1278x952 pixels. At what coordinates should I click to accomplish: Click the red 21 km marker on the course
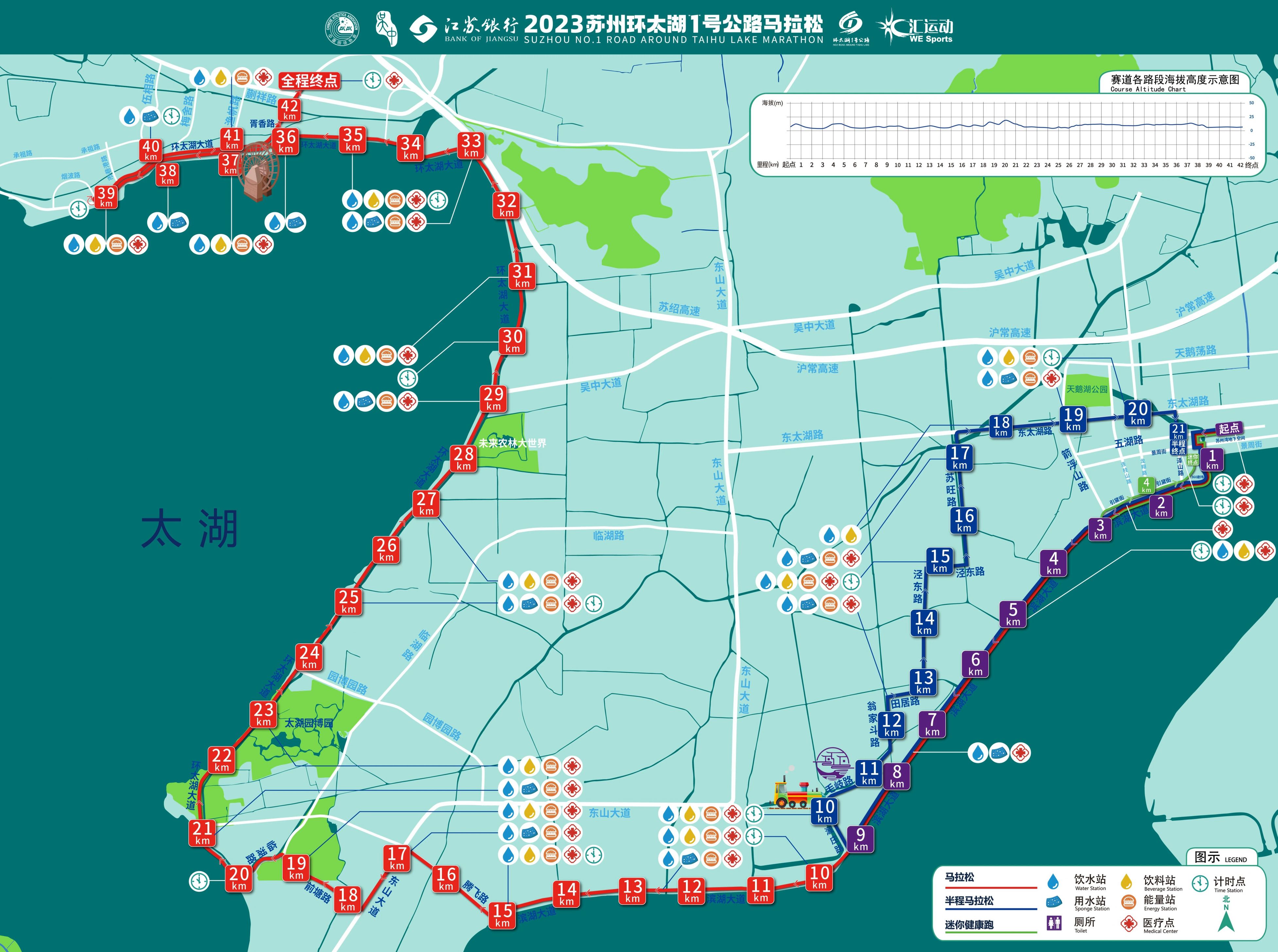202,833
